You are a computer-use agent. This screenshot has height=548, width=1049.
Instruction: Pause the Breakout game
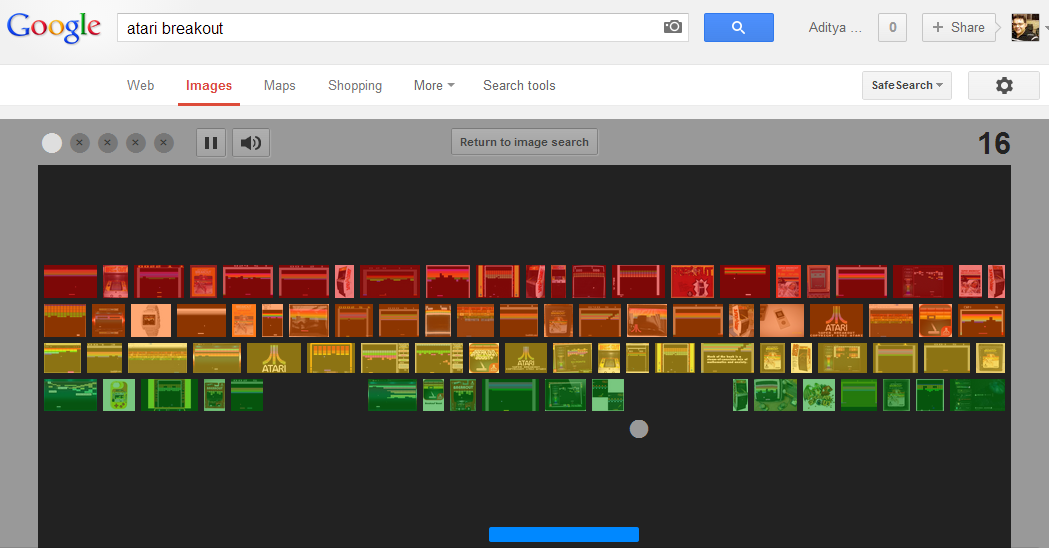coord(211,143)
